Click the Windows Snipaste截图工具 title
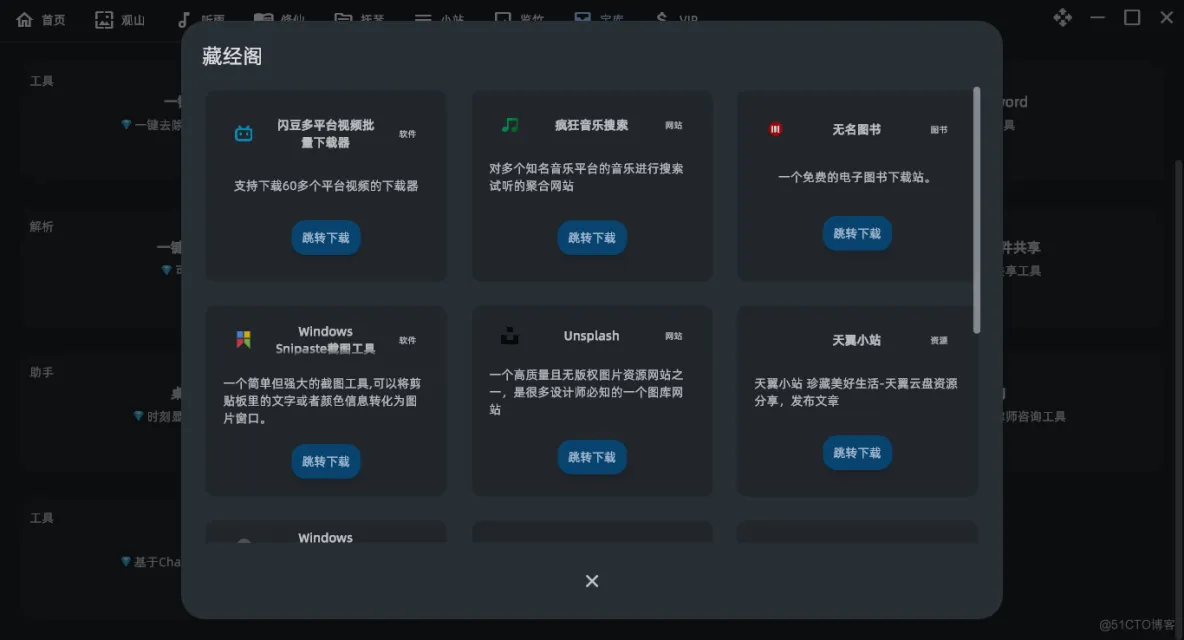The height and width of the screenshot is (640, 1184). (x=325, y=340)
